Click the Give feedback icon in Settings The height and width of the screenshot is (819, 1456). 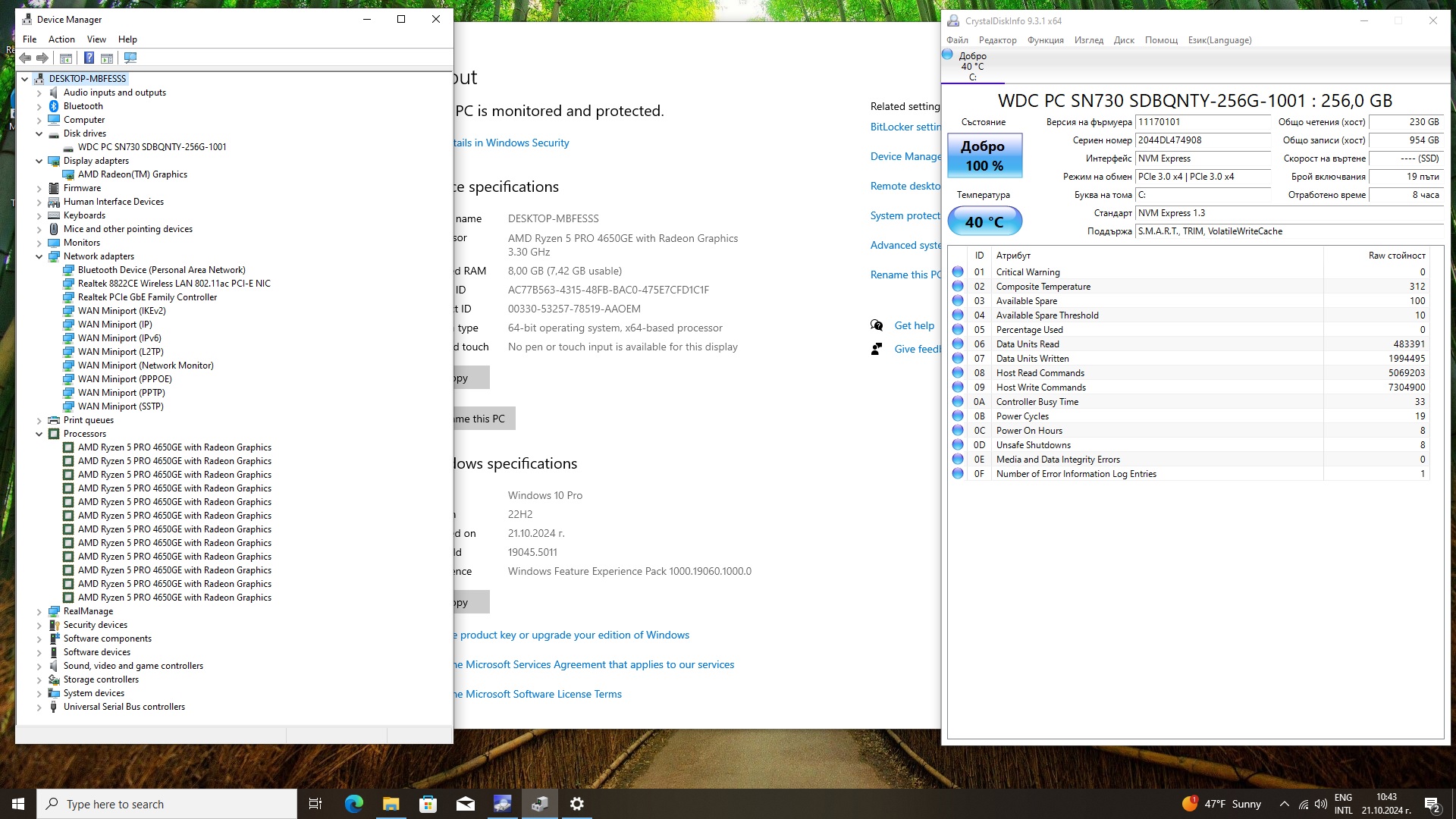pos(877,349)
